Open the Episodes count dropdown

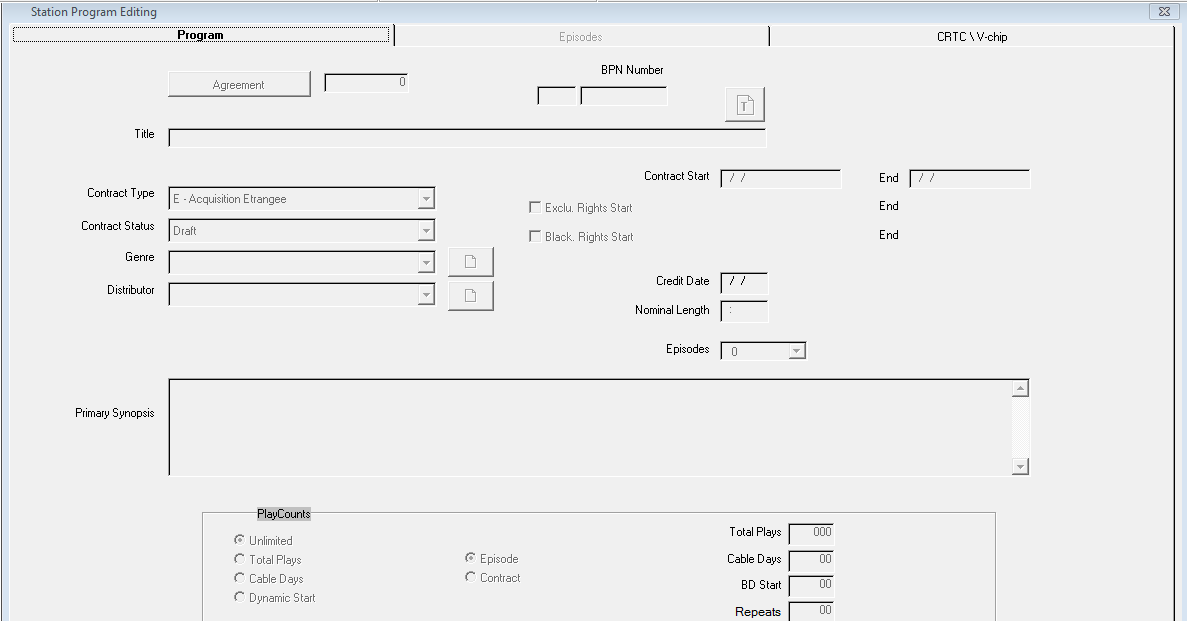[797, 351]
